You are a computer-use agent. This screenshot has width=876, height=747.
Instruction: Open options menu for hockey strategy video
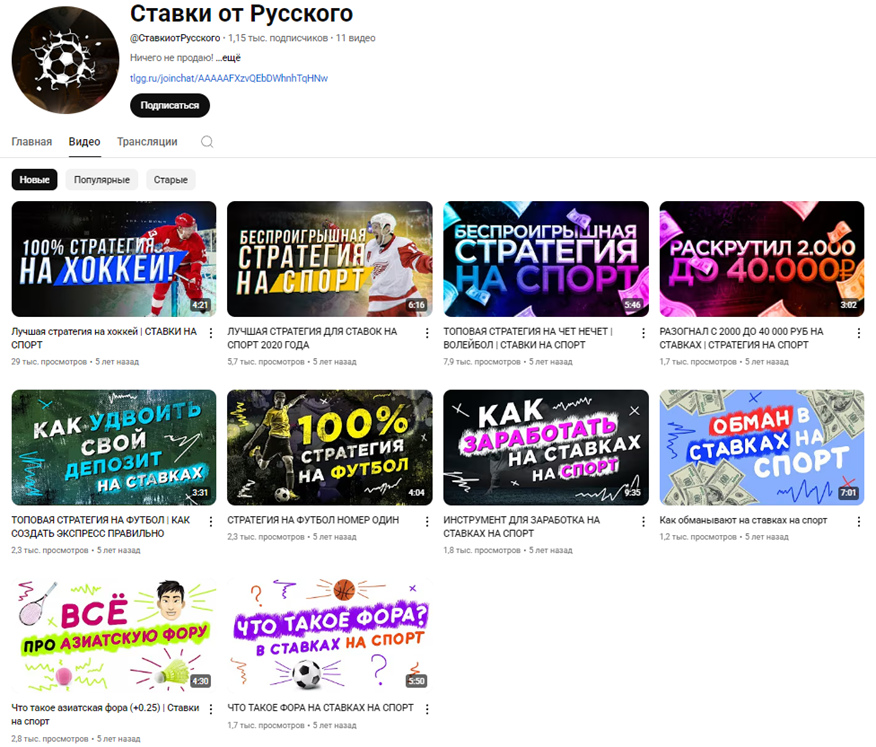(x=211, y=333)
